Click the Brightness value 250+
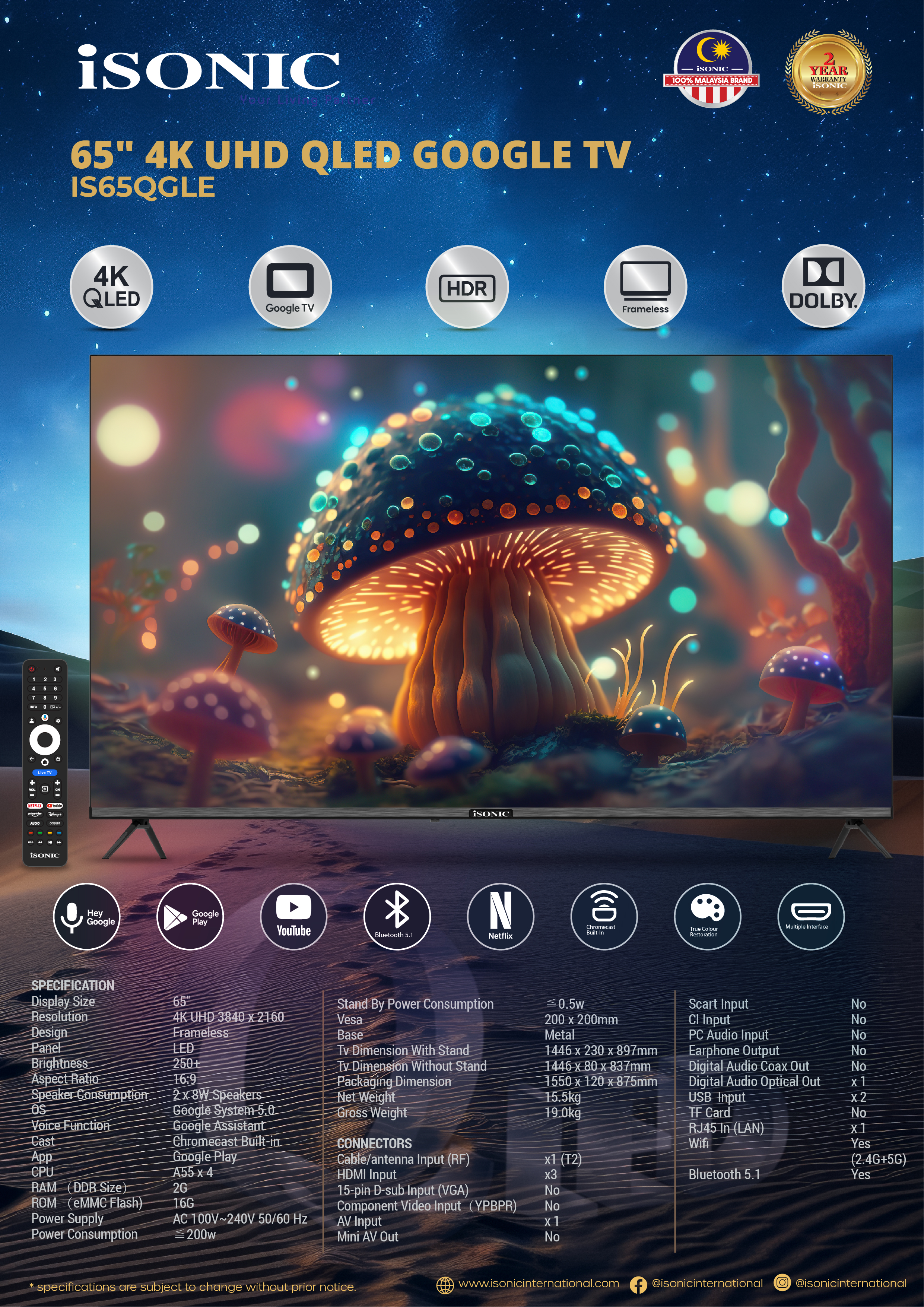Image resolution: width=924 pixels, height=1307 pixels. [186, 1063]
